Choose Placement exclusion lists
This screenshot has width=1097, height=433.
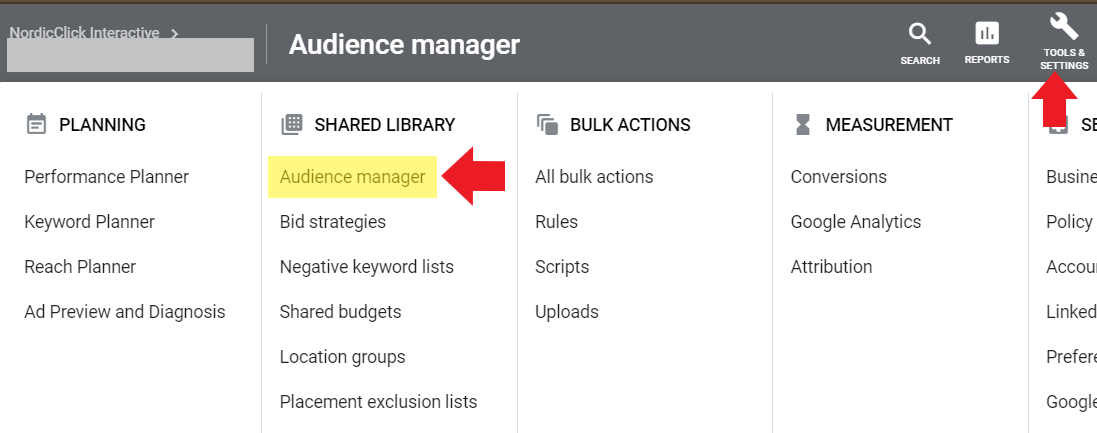[378, 402]
